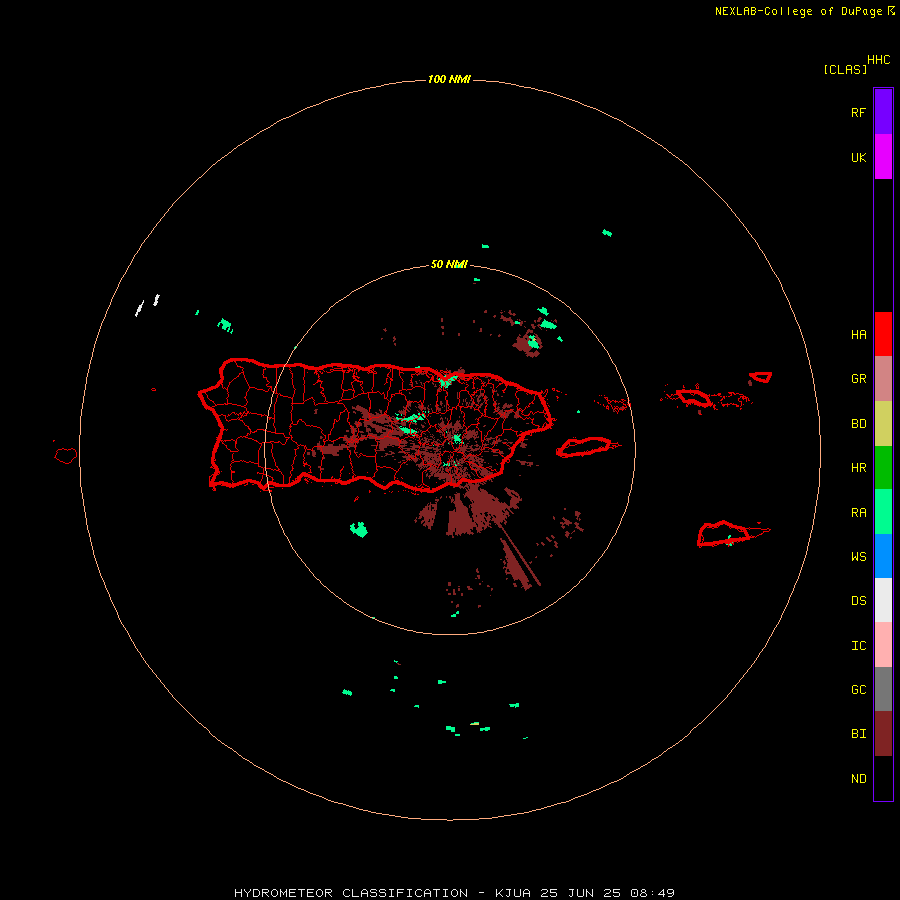Click the Mona island outline in the far west
Screen dimensions: 900x900
click(x=65, y=456)
